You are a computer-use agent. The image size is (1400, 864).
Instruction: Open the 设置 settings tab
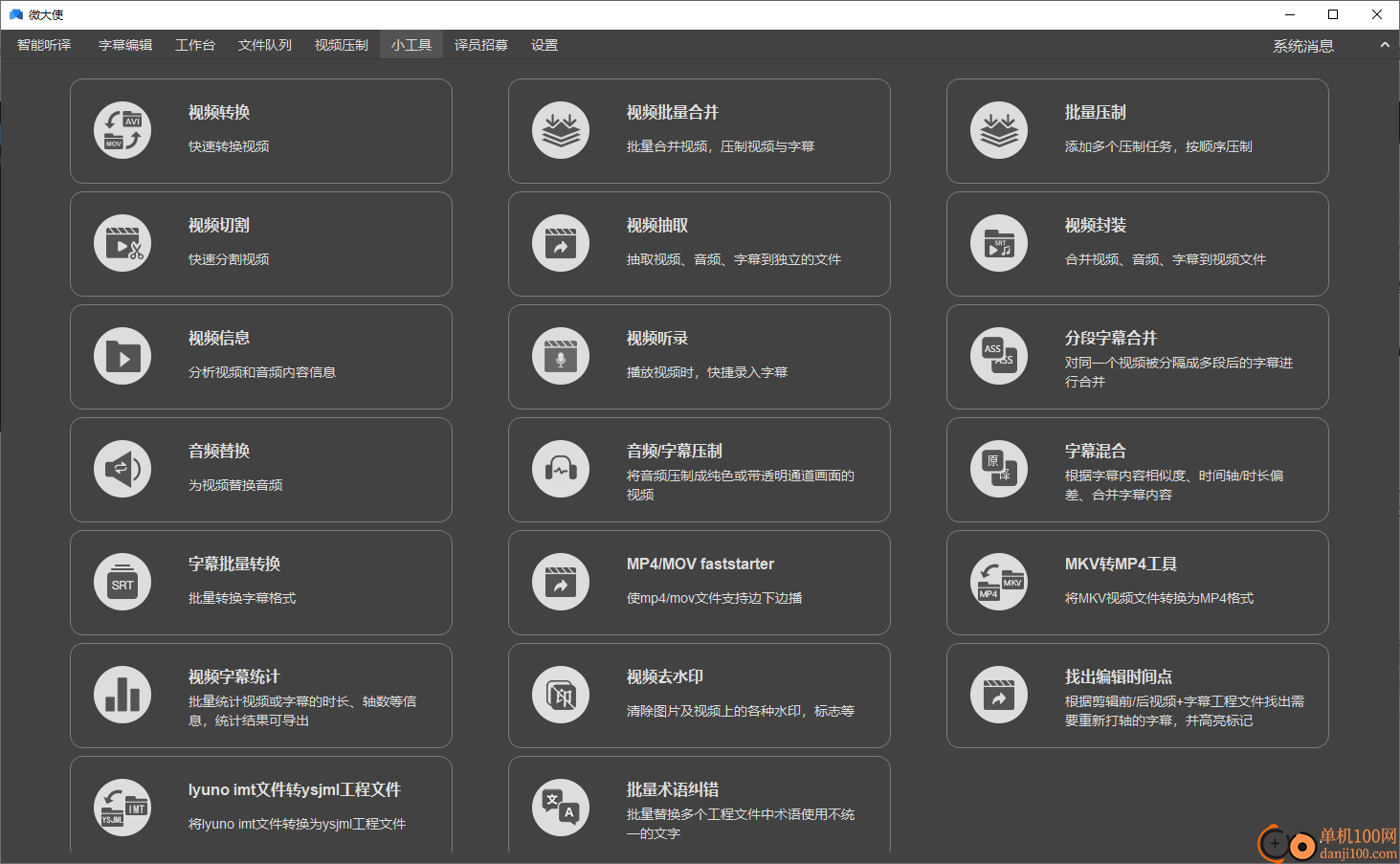point(544,45)
